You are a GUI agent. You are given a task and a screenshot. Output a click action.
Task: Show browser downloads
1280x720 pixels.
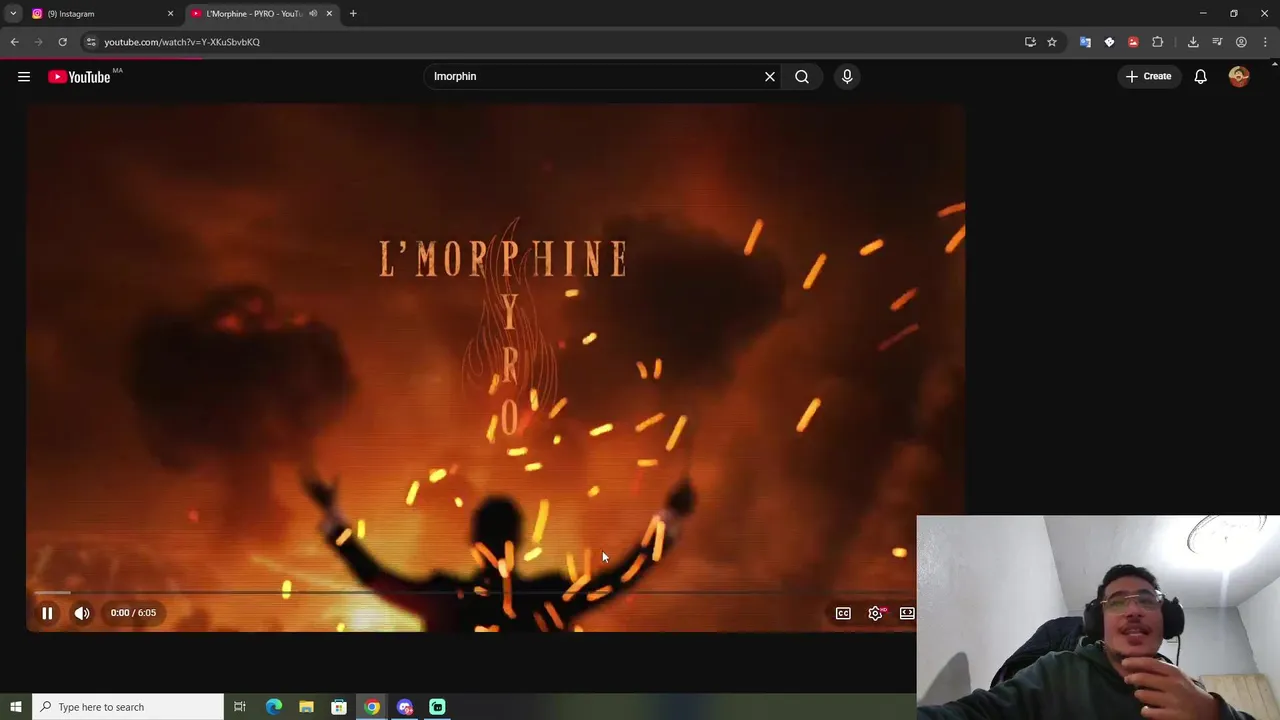click(x=1193, y=42)
